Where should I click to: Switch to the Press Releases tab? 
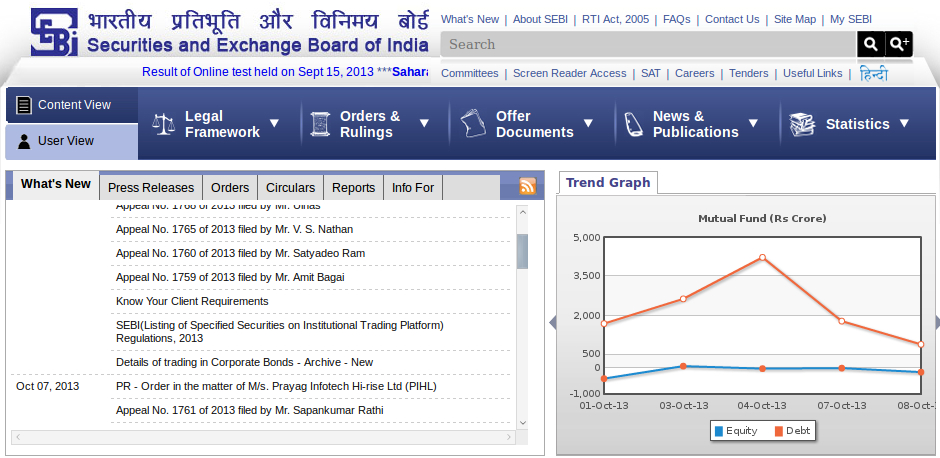pyautogui.click(x=151, y=188)
